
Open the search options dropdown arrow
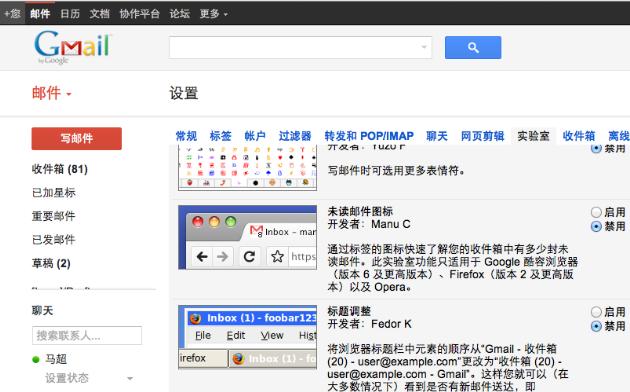pos(423,47)
